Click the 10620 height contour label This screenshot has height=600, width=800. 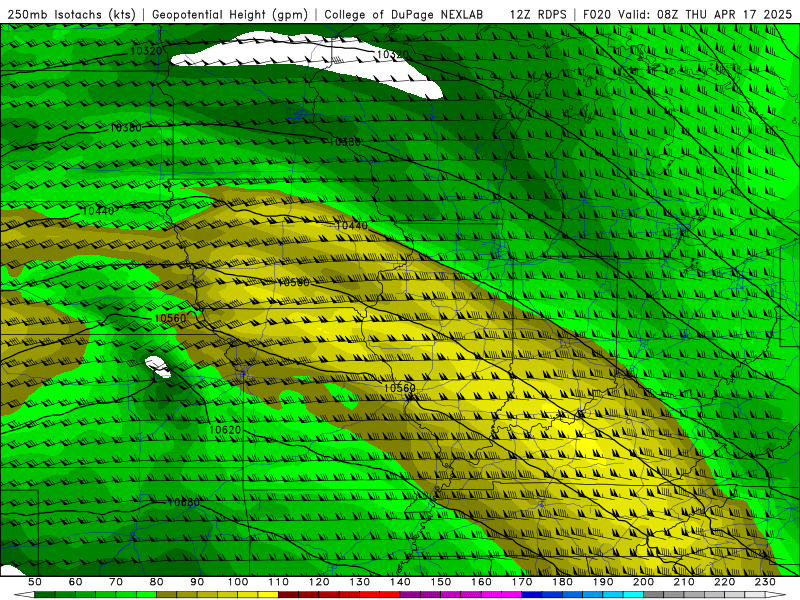coord(224,430)
